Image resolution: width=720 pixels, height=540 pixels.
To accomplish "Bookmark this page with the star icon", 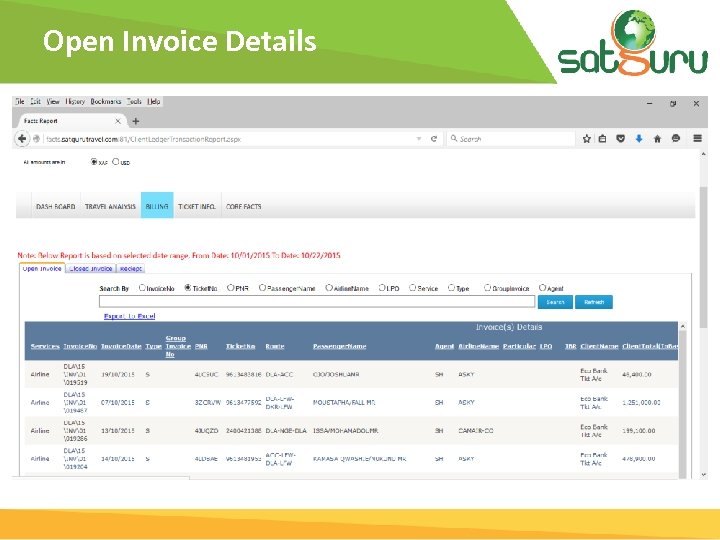I will 586,139.
